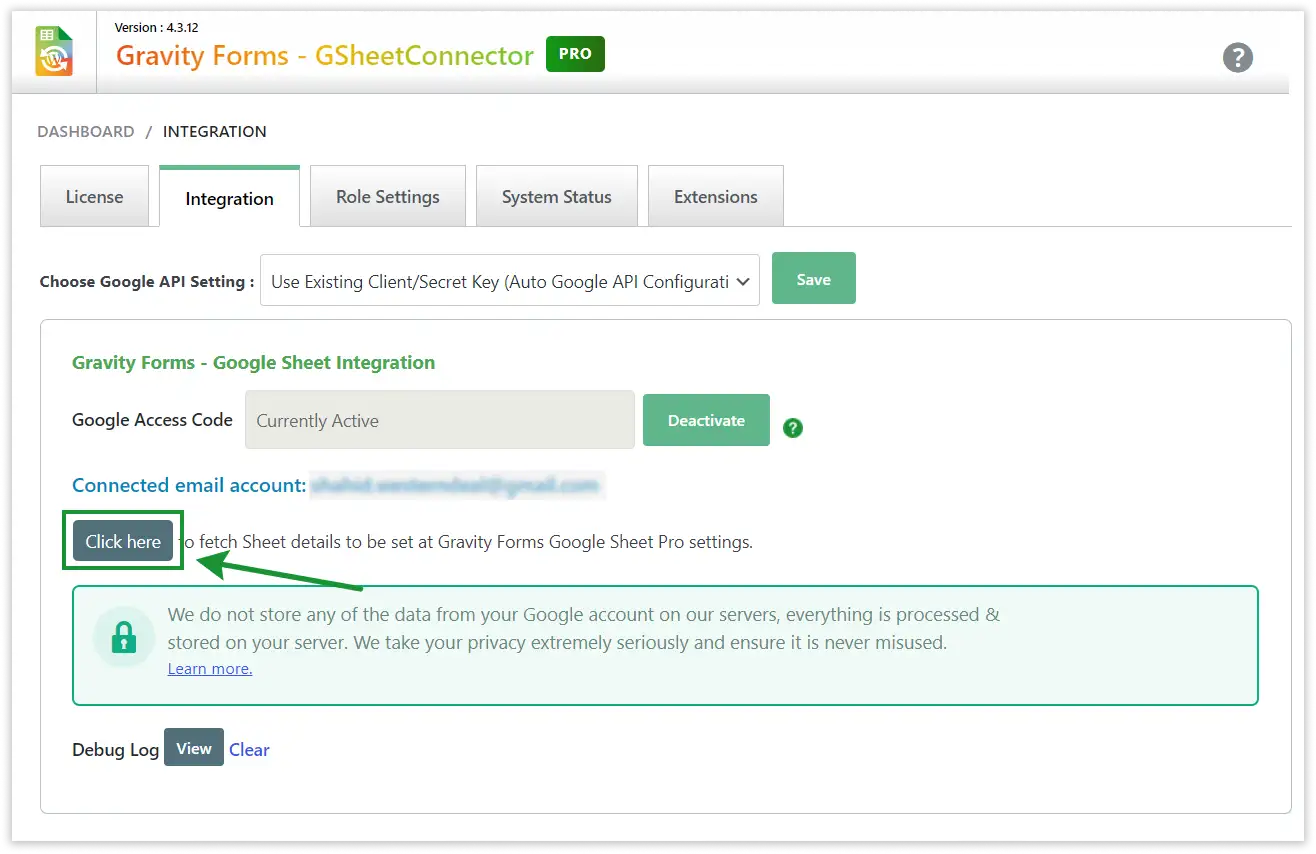This screenshot has height=854, width=1316.
Task: Clear the debug log
Action: click(249, 750)
